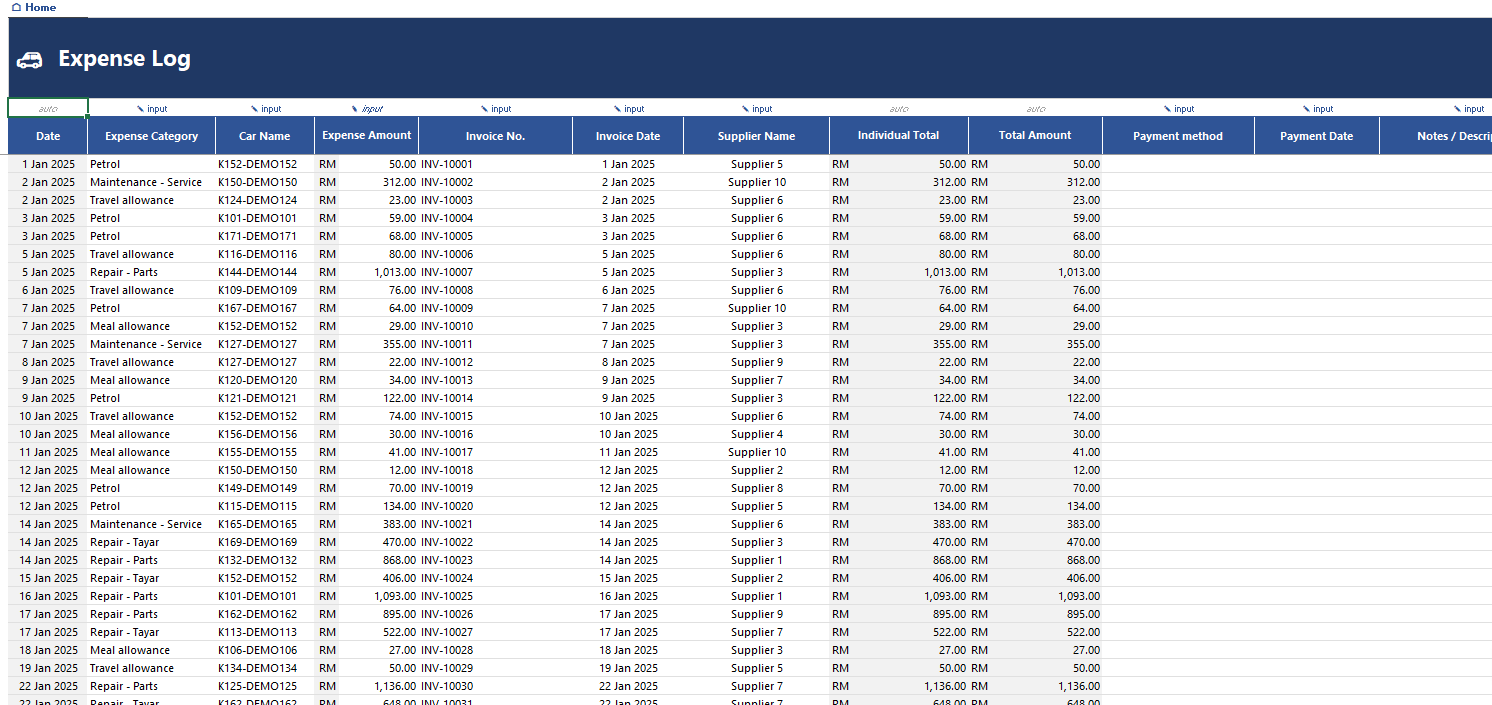1492x705 pixels.
Task: Click the input marker above Supplier Name
Action: 757,109
